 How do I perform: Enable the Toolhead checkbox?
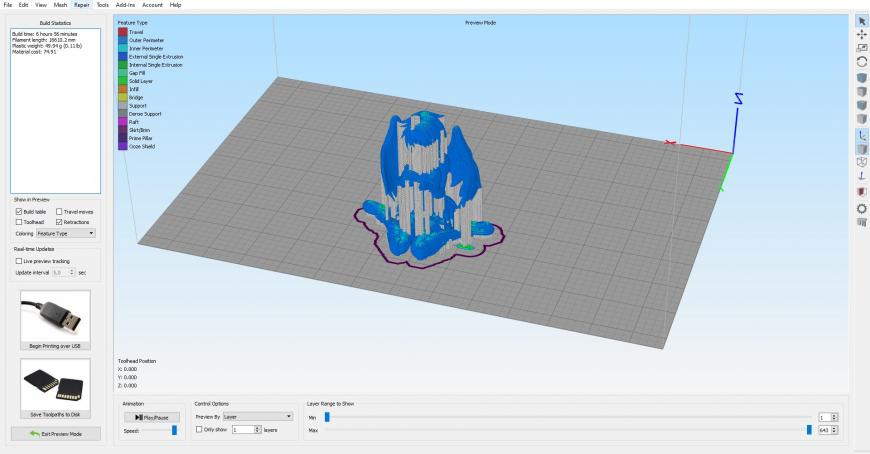coord(19,222)
